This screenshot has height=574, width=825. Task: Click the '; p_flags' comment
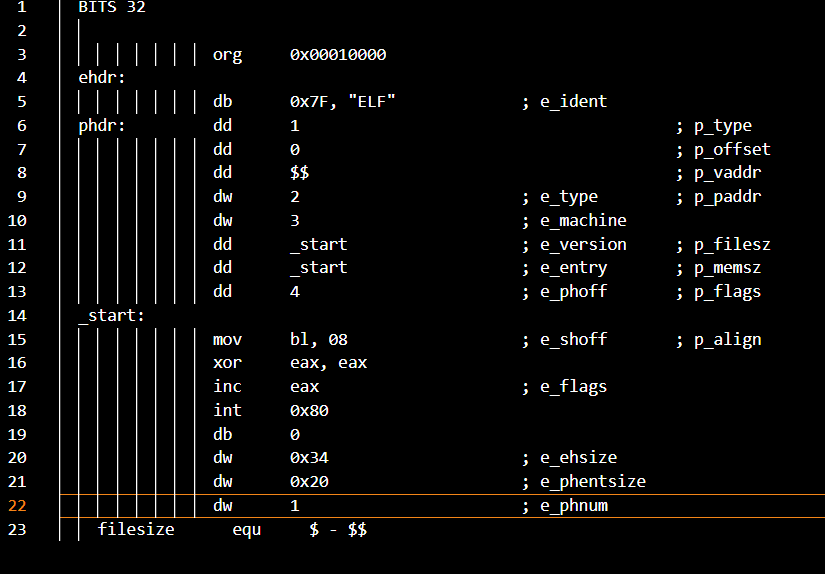[x=719, y=292]
